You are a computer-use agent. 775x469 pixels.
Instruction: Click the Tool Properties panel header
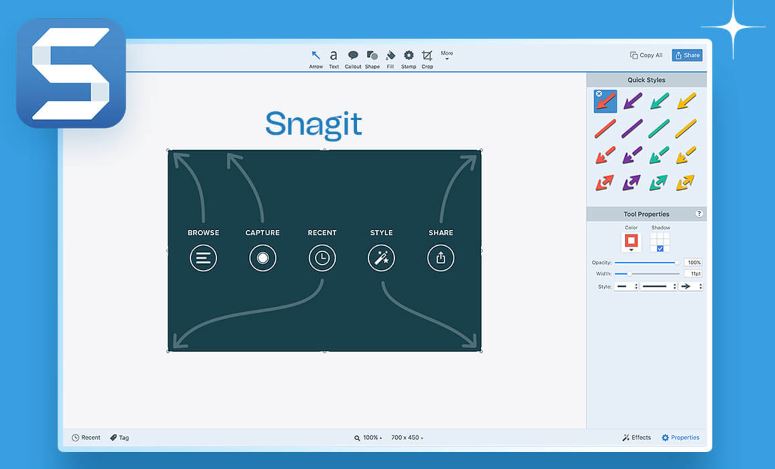pyautogui.click(x=646, y=214)
